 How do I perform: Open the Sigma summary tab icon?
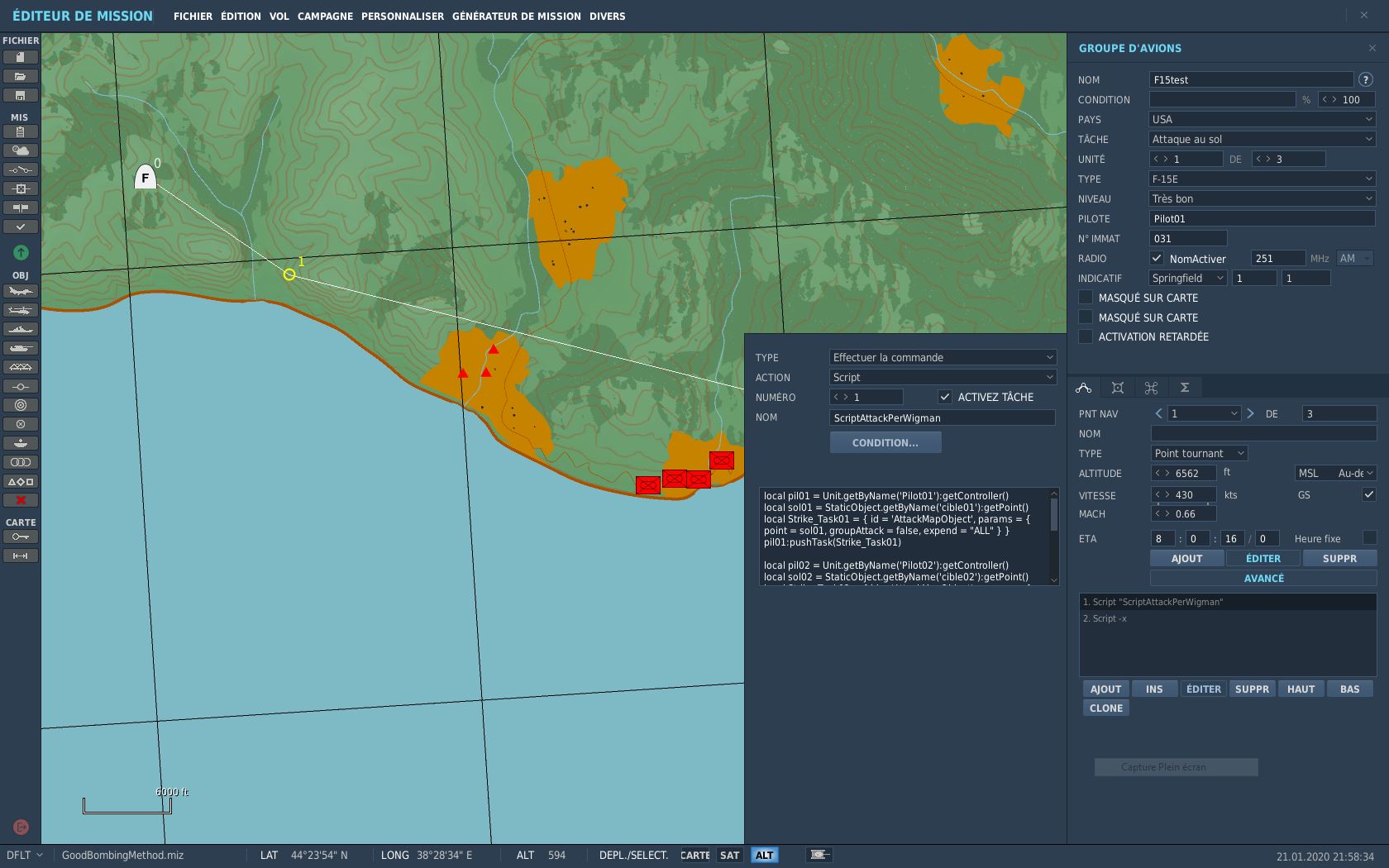[x=1184, y=388]
